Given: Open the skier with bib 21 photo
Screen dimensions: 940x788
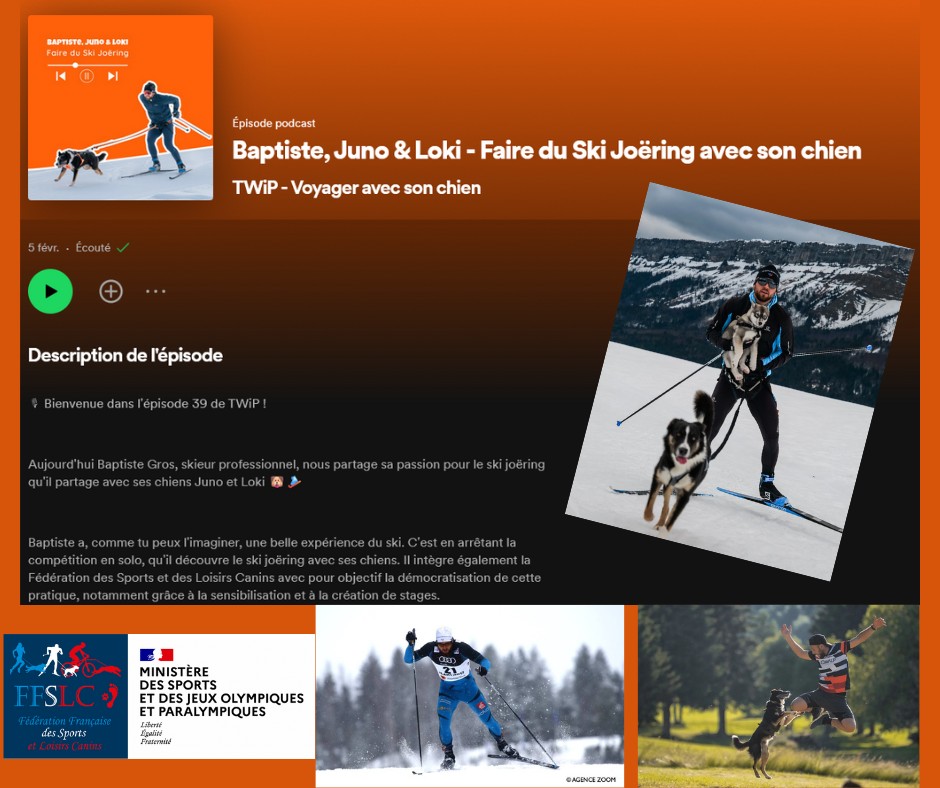Looking at the screenshot, I should point(469,696).
